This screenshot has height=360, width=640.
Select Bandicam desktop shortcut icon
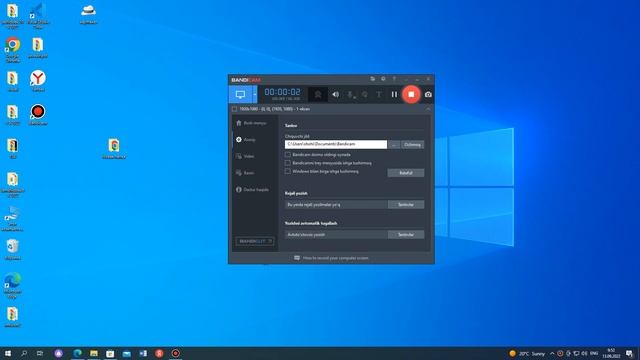[x=38, y=114]
